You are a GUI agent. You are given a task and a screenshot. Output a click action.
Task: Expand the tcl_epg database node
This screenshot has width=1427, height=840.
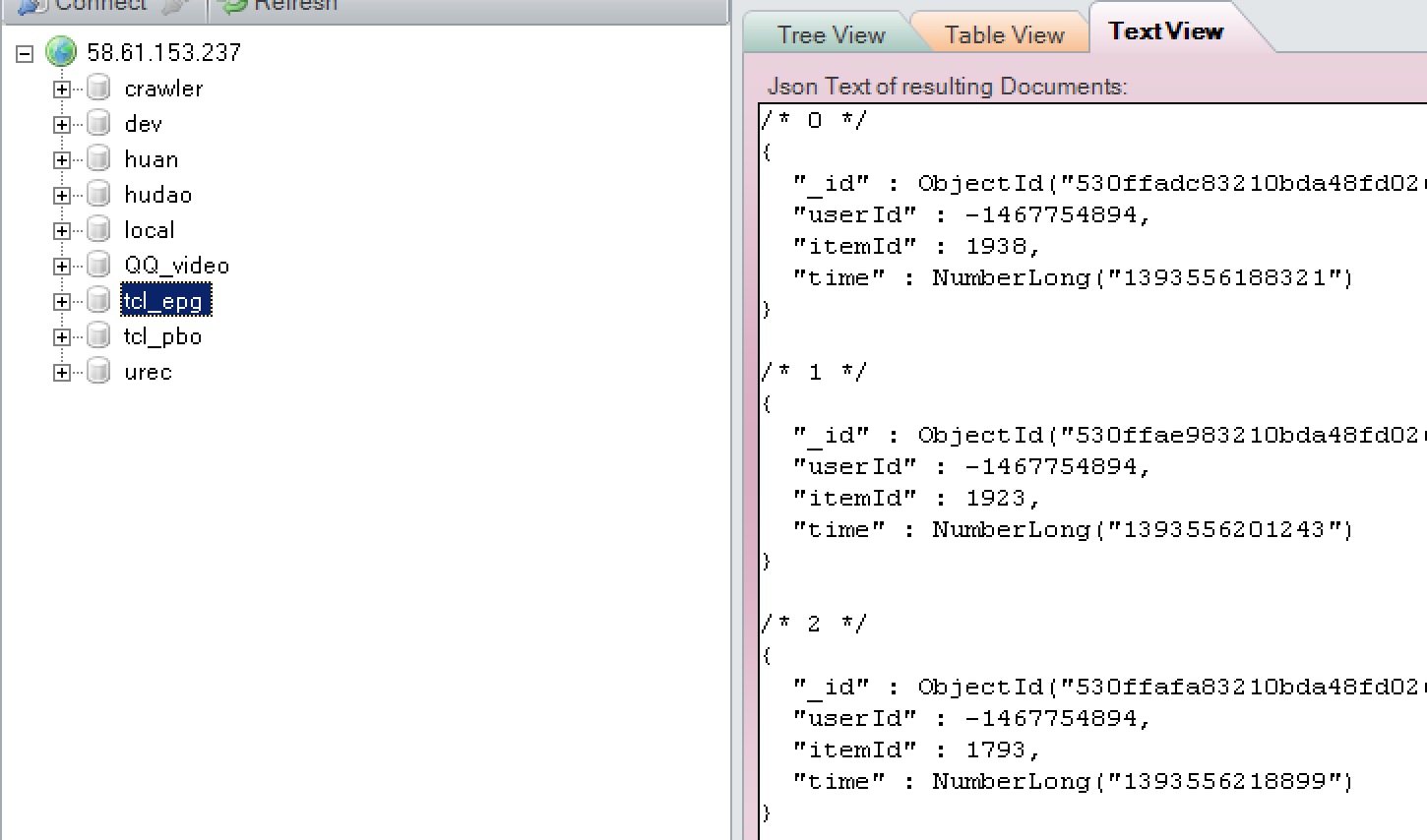click(x=62, y=302)
